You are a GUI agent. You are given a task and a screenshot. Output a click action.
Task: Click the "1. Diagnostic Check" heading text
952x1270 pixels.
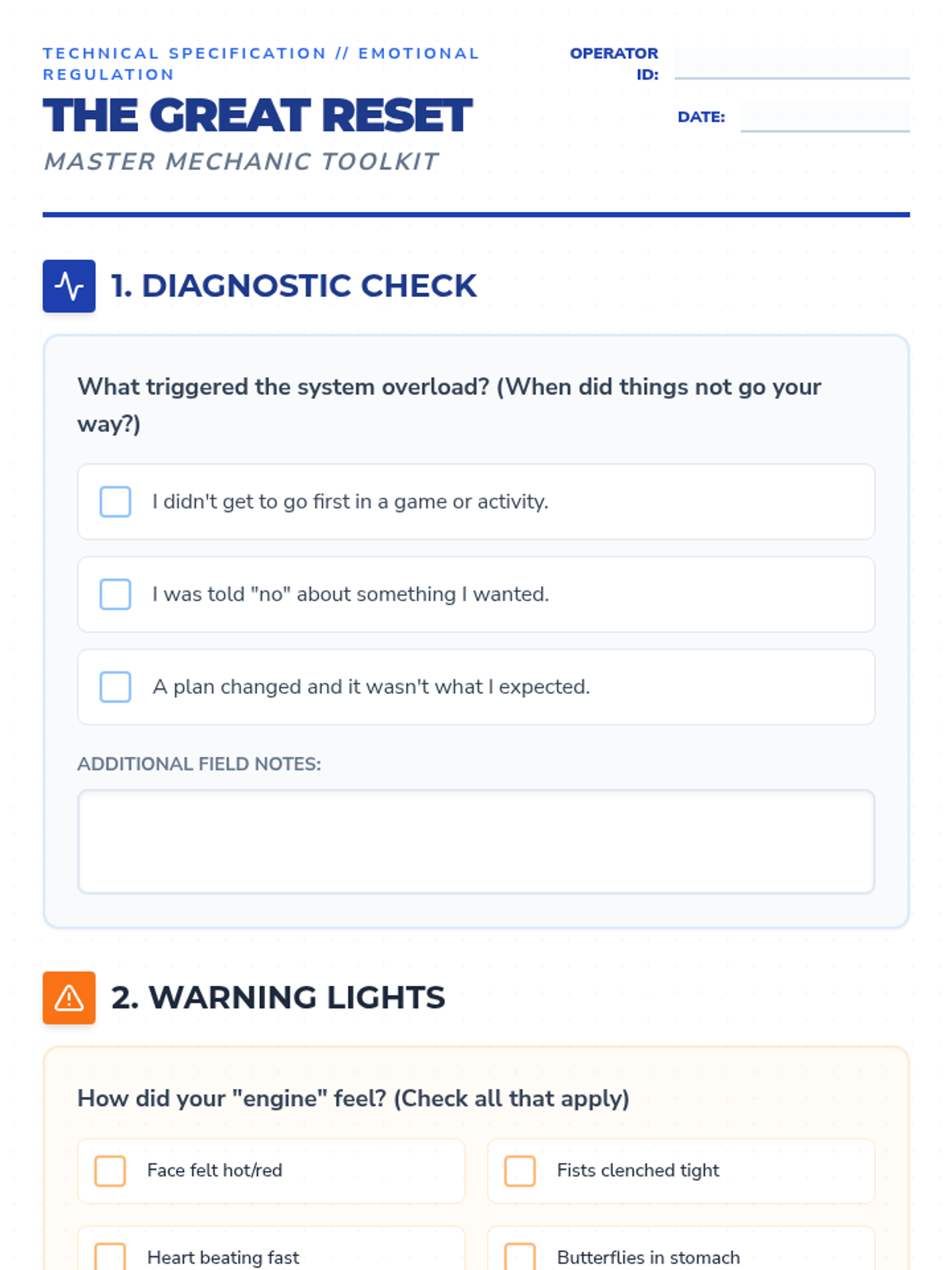click(294, 286)
